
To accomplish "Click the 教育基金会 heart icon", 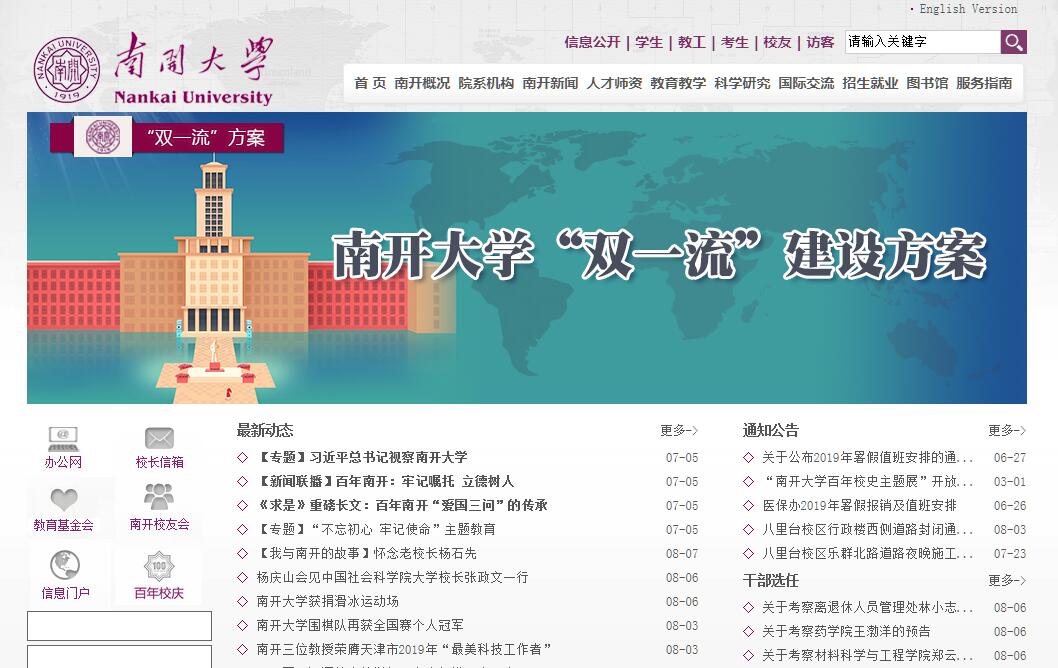I will tap(64, 500).
